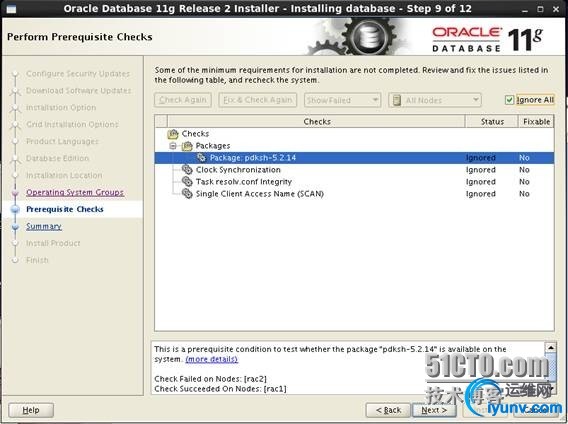This screenshot has height=424, width=568.
Task: Select the Package: pdksh-5.2.14 row
Action: coord(354,158)
